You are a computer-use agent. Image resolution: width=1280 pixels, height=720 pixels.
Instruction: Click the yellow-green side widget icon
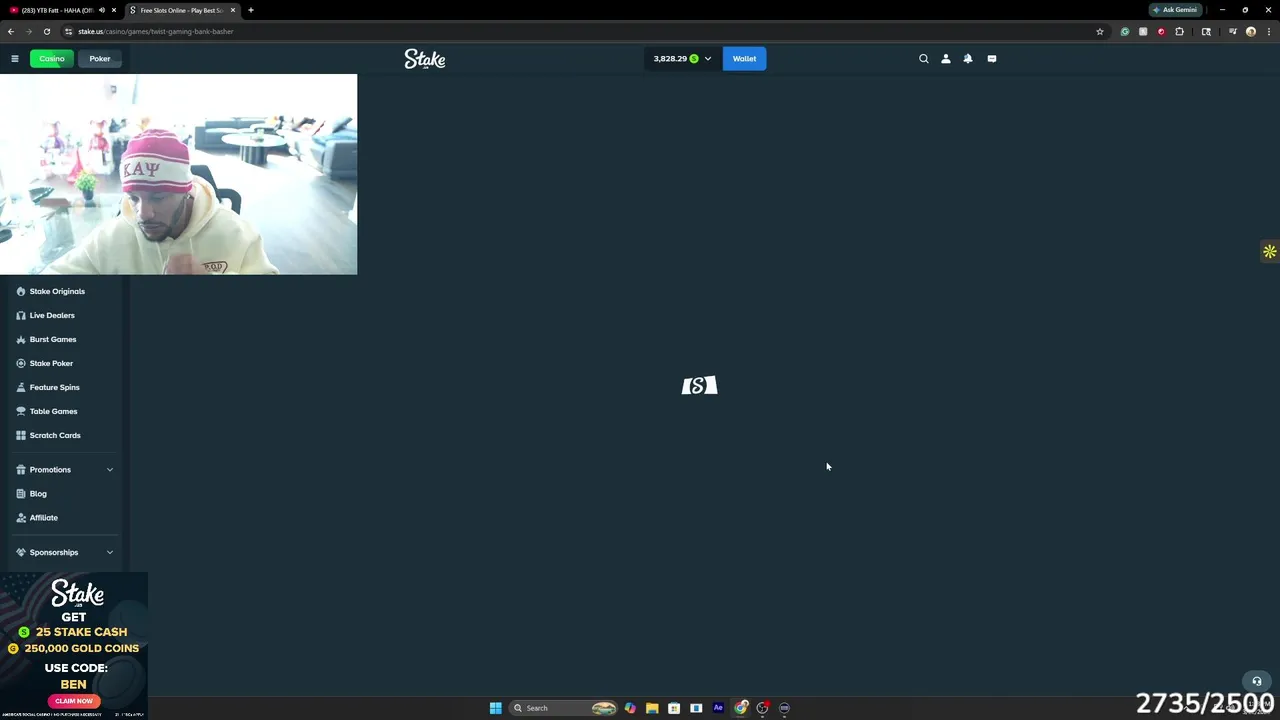[1269, 252]
